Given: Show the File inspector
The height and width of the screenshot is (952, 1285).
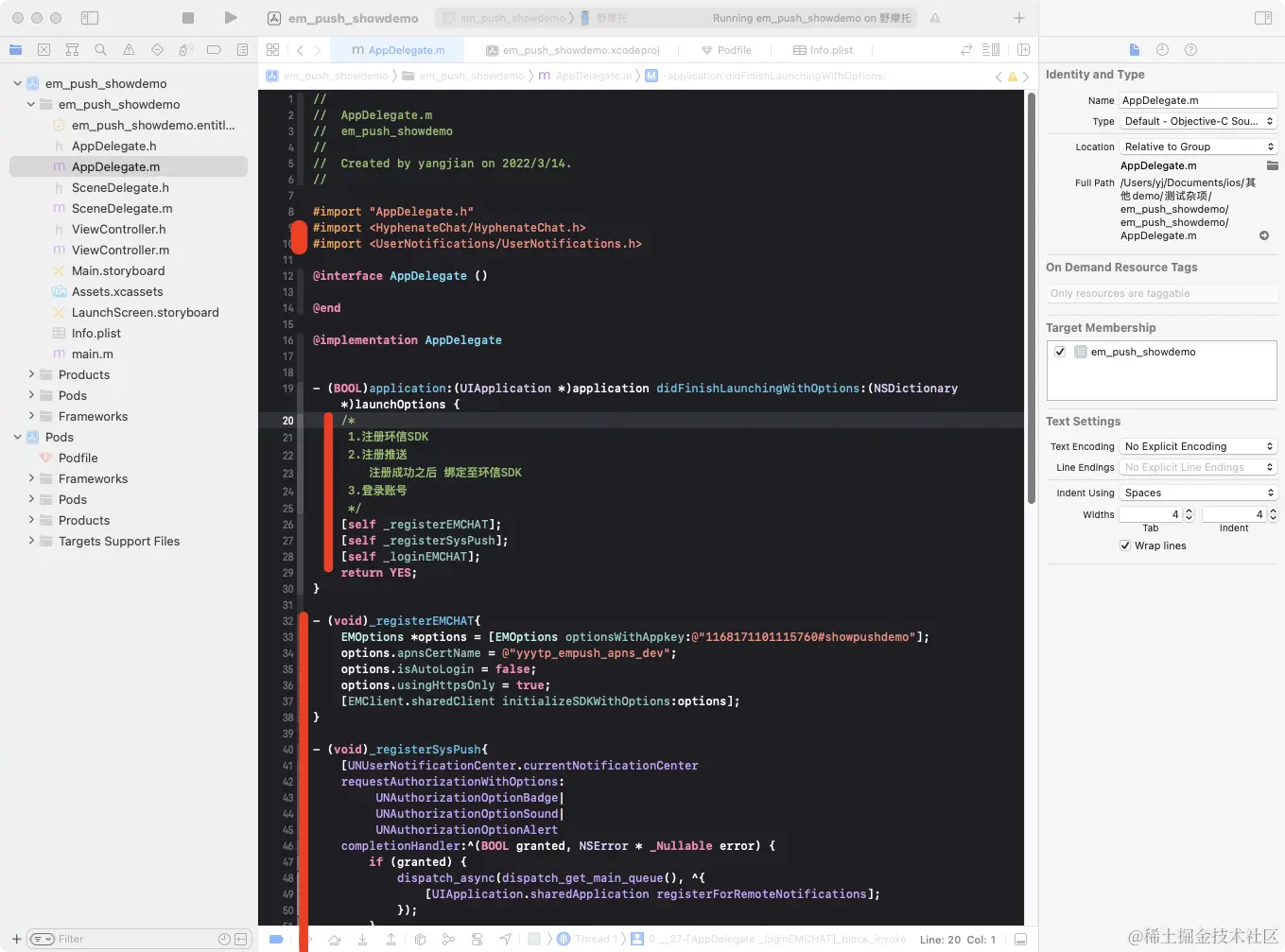Looking at the screenshot, I should pyautogui.click(x=1135, y=50).
